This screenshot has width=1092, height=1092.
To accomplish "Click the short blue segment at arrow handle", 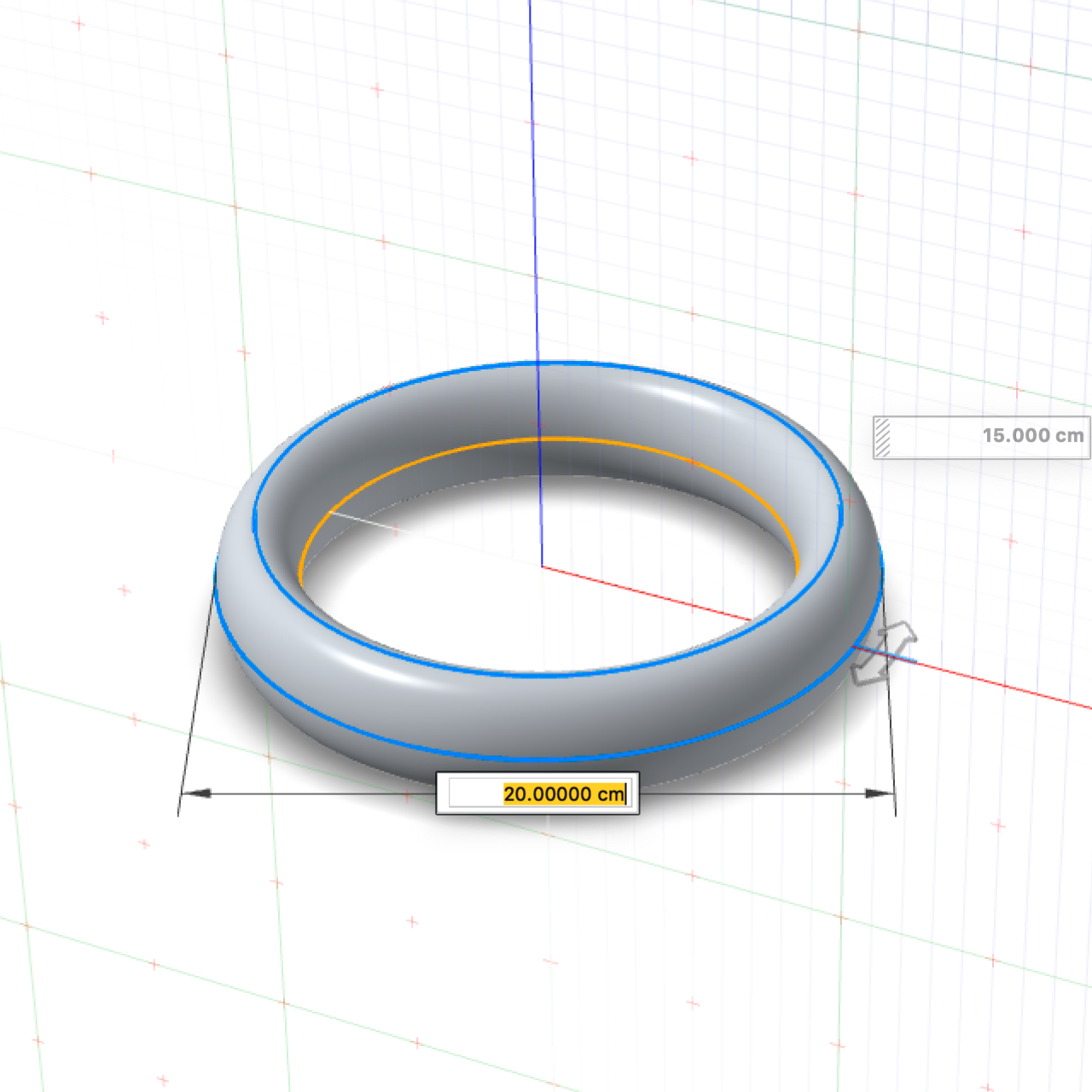I will coord(900,657).
